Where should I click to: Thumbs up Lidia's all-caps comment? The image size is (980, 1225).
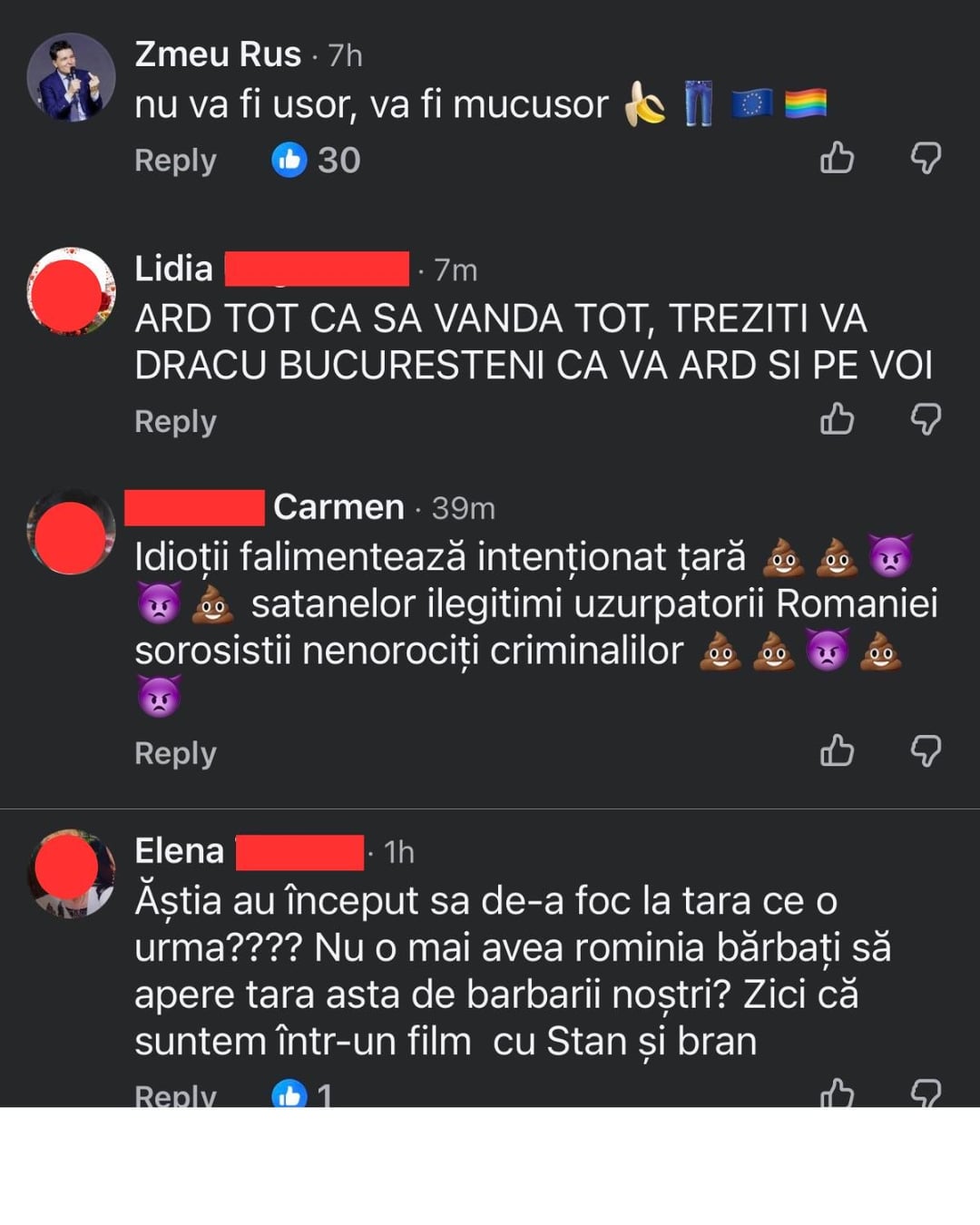(837, 419)
